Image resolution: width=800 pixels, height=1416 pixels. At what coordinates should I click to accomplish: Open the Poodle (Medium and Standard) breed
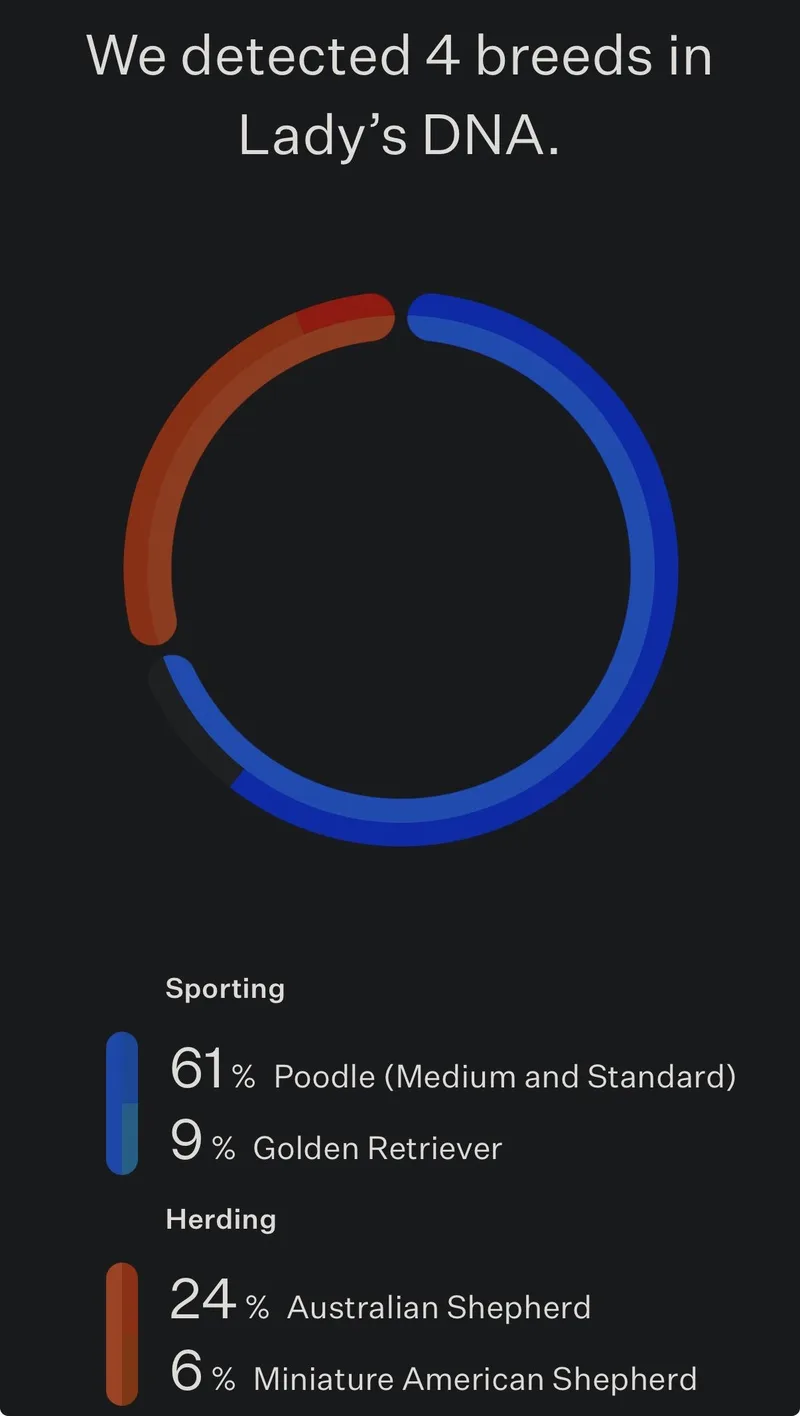click(x=504, y=1077)
